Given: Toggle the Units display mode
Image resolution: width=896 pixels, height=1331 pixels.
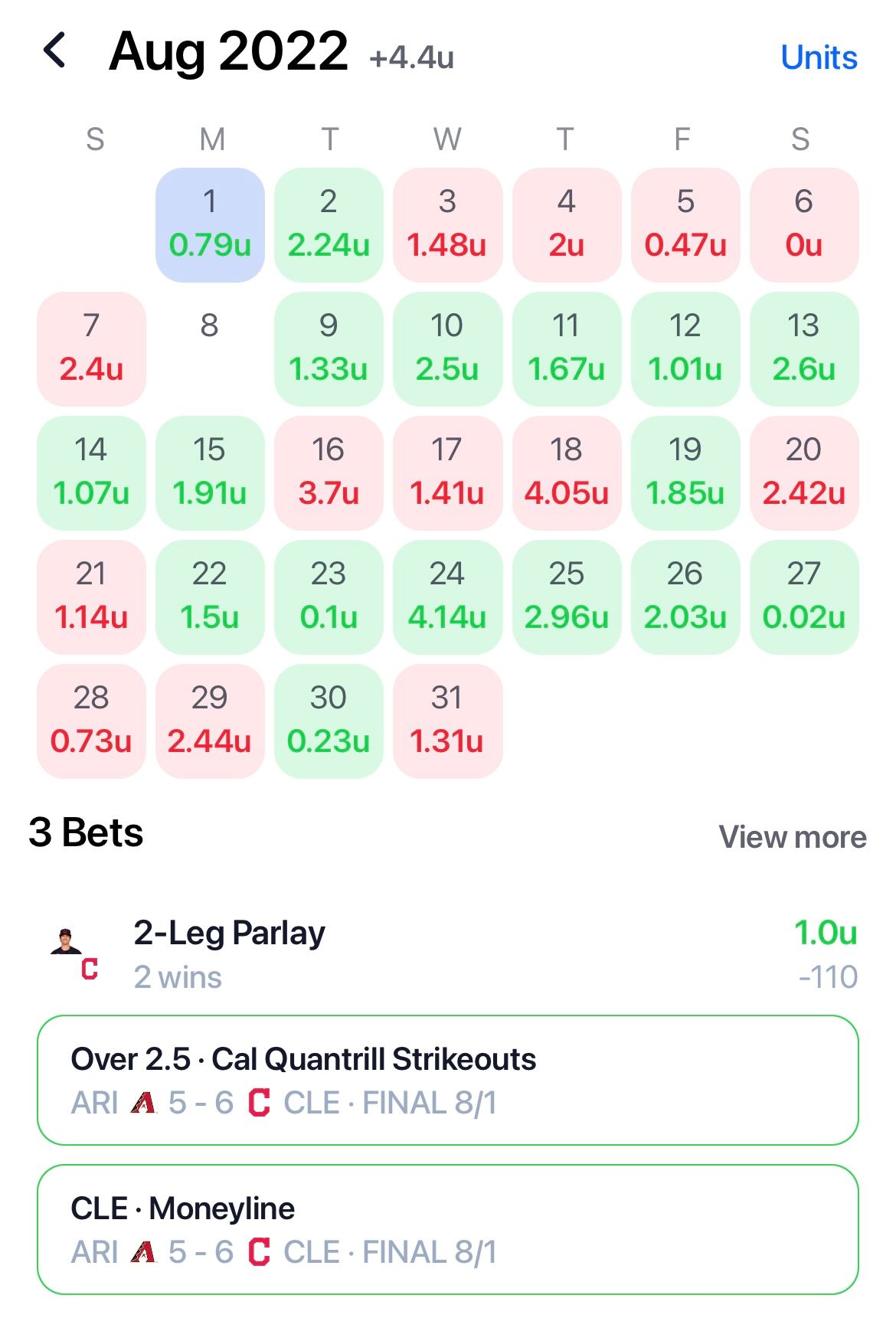Looking at the screenshot, I should tap(818, 57).
